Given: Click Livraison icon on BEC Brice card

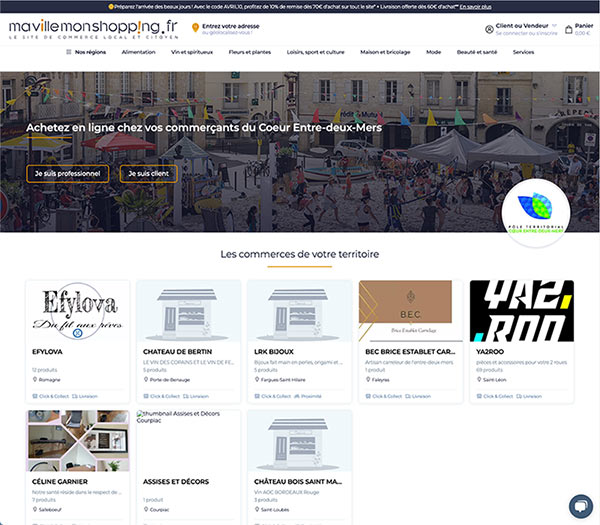Looking at the screenshot, I should click(408, 396).
